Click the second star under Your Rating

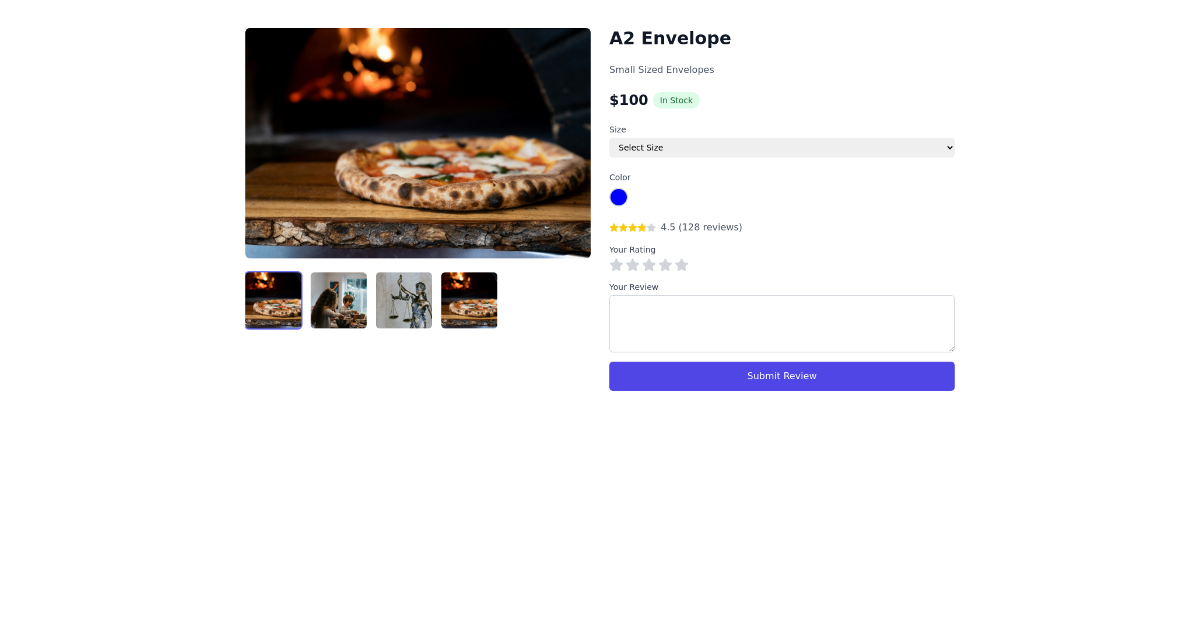point(632,265)
